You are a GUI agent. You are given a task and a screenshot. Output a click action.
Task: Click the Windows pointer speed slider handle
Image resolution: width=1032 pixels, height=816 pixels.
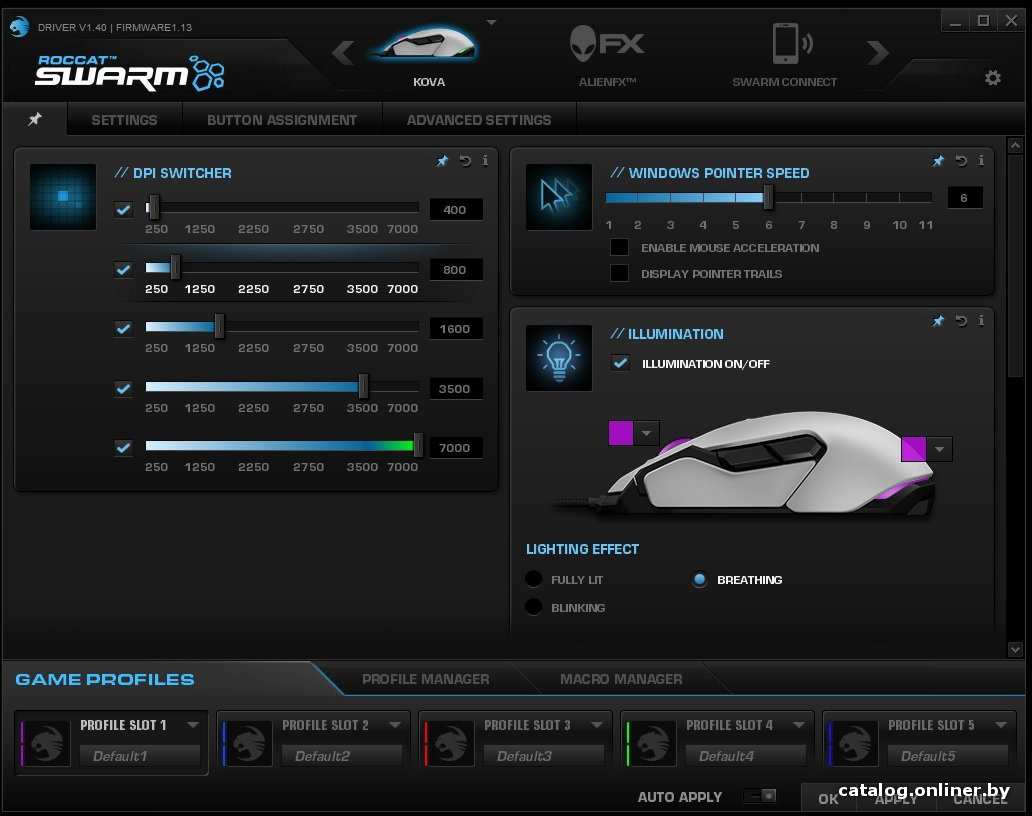768,197
